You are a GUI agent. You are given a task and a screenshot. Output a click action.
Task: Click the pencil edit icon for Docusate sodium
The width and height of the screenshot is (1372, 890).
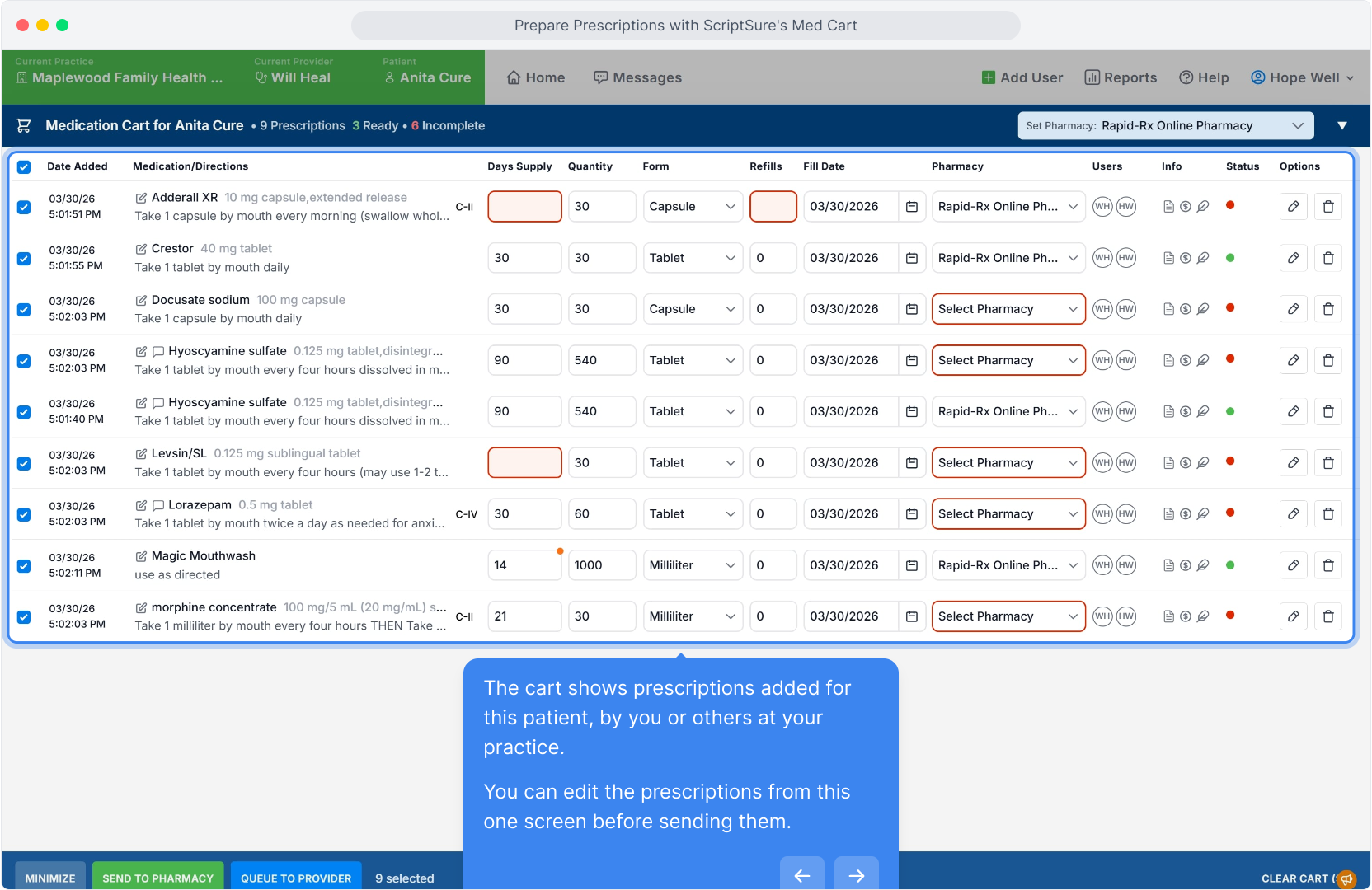pyautogui.click(x=1294, y=309)
